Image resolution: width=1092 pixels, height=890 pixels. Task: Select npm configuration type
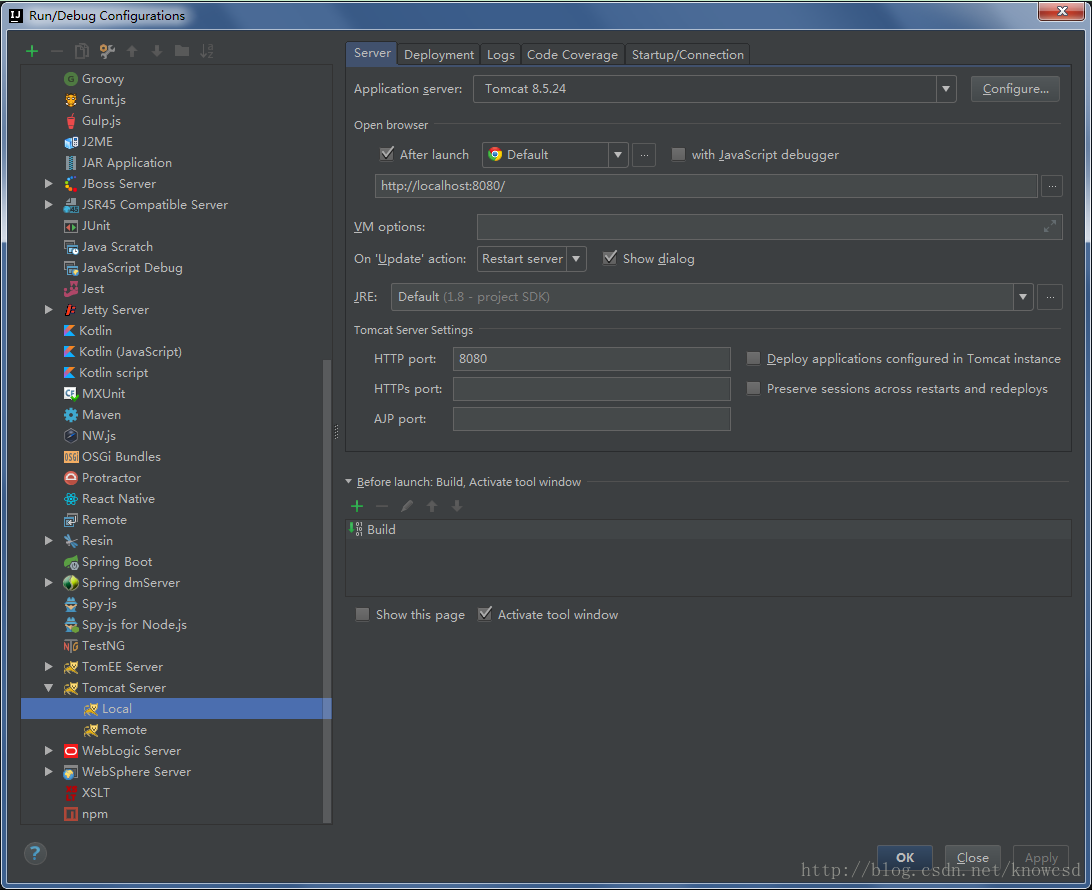pos(94,813)
